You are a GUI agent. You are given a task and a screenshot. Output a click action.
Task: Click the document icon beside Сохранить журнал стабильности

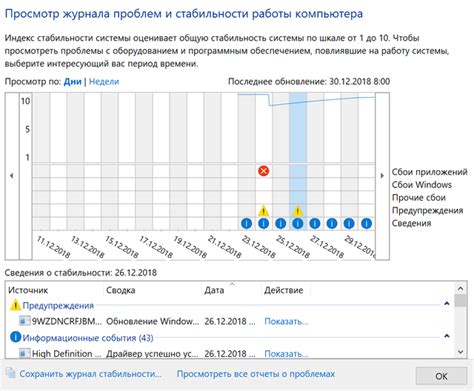[x=11, y=373]
